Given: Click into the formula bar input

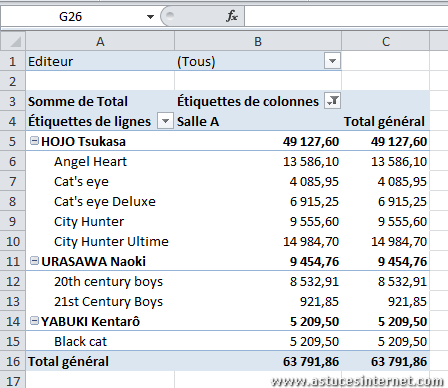Looking at the screenshot, I should tap(346, 16).
